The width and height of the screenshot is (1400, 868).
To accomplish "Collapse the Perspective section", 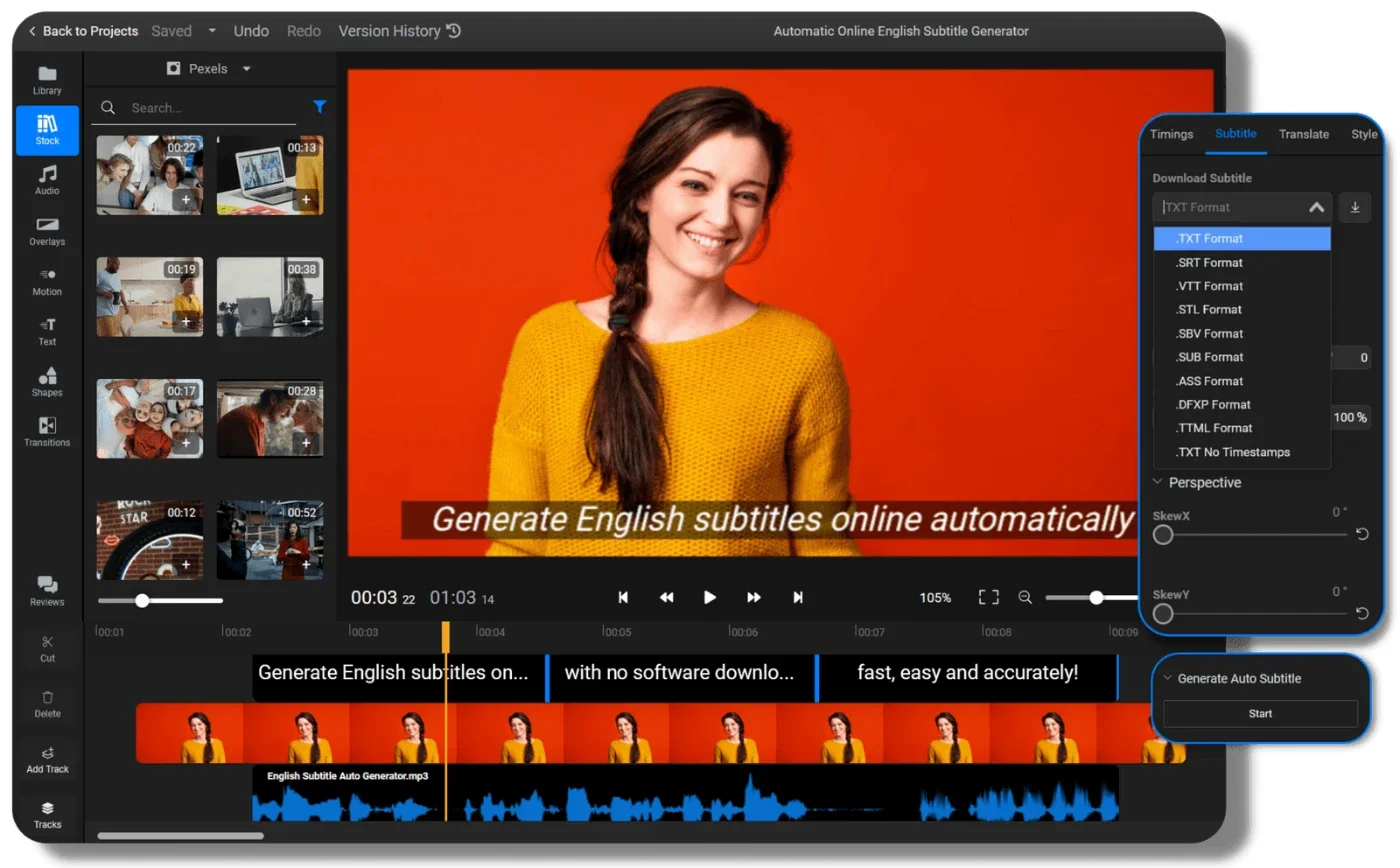I will pyautogui.click(x=1158, y=482).
